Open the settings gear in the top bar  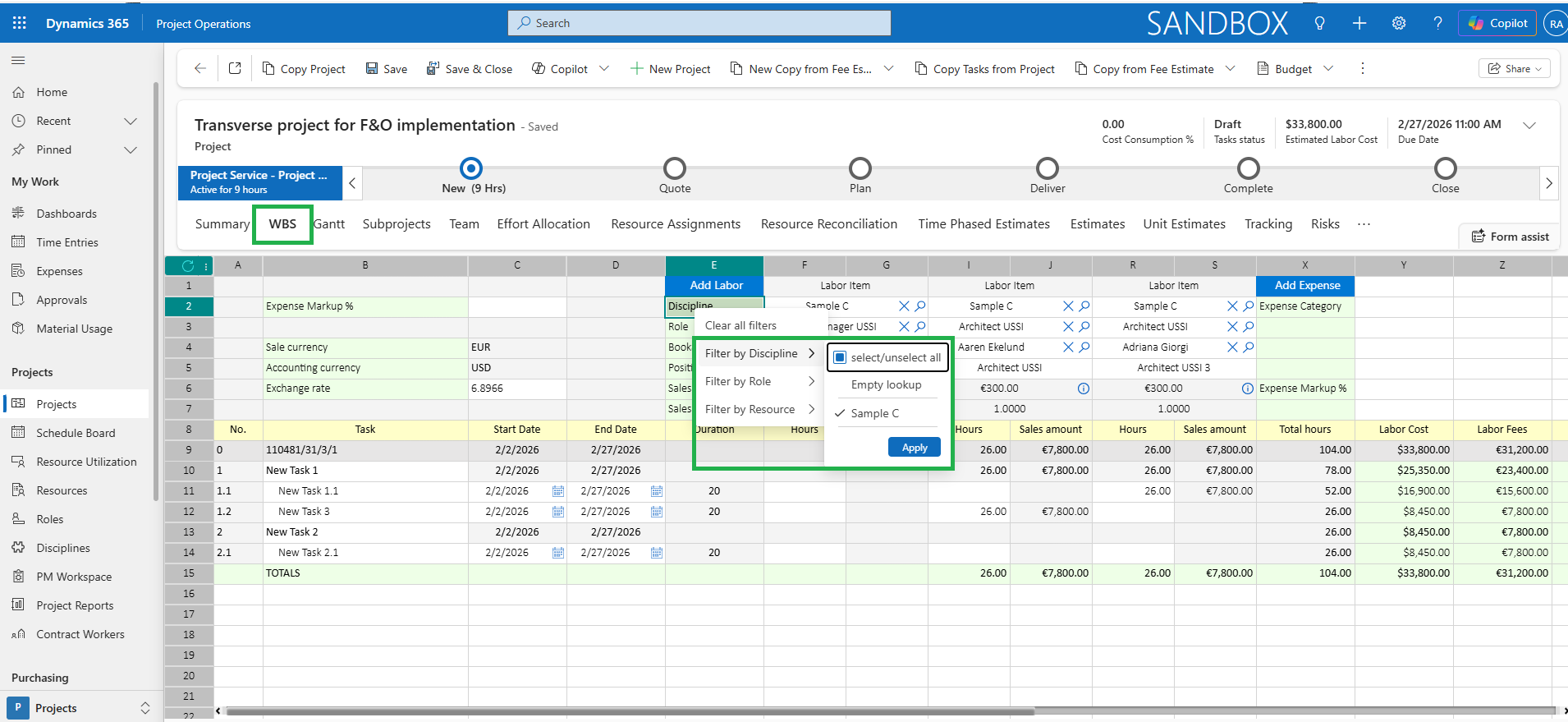(1399, 23)
